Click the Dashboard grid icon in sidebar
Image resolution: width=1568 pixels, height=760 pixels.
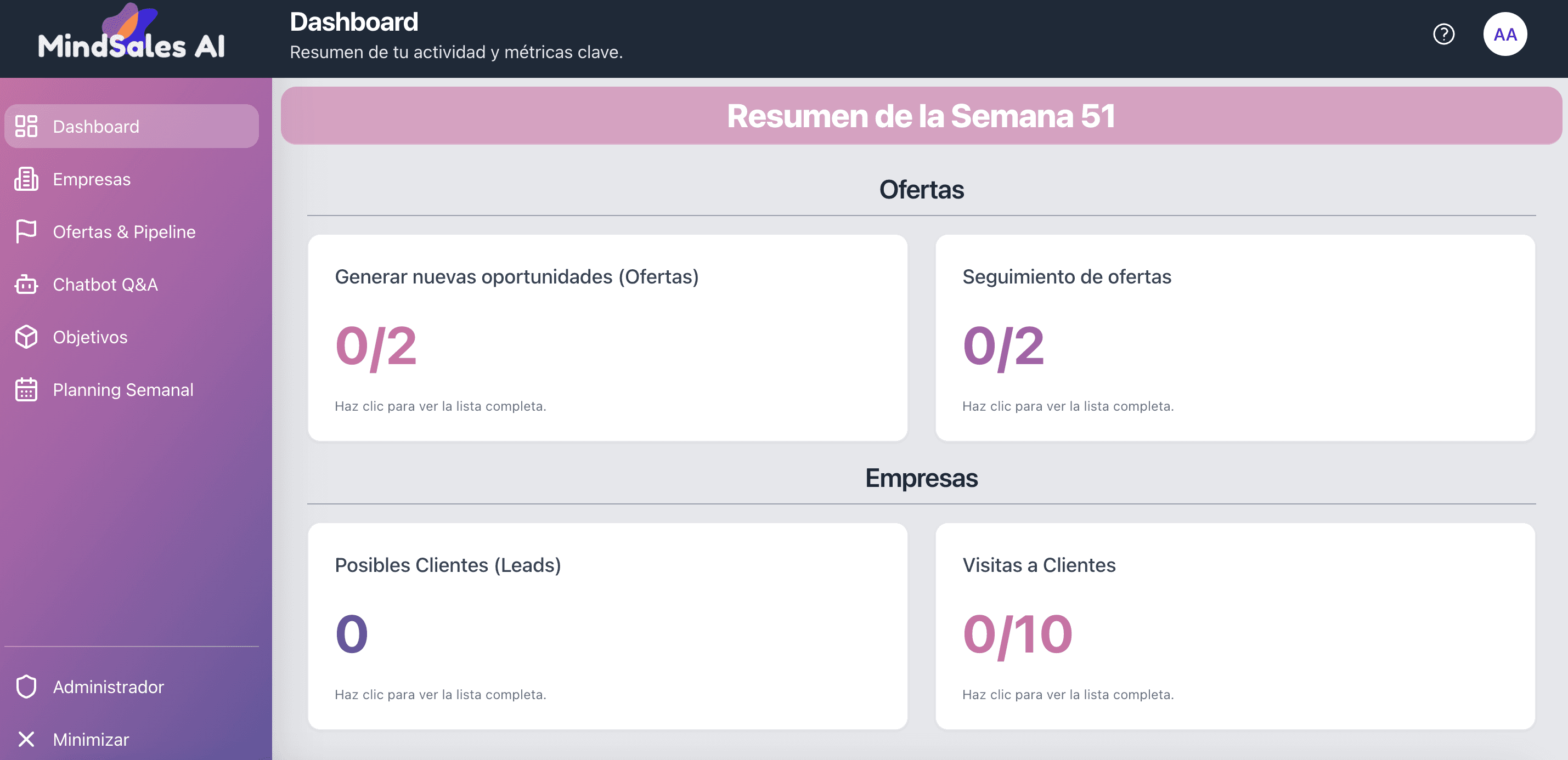(x=26, y=126)
